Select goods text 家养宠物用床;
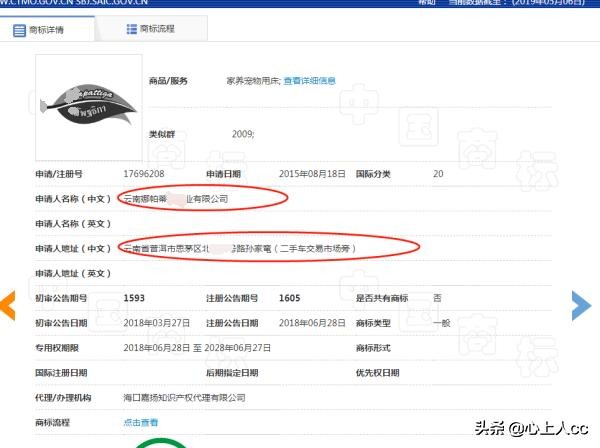Screen dimensions: 600x448 (x=254, y=81)
